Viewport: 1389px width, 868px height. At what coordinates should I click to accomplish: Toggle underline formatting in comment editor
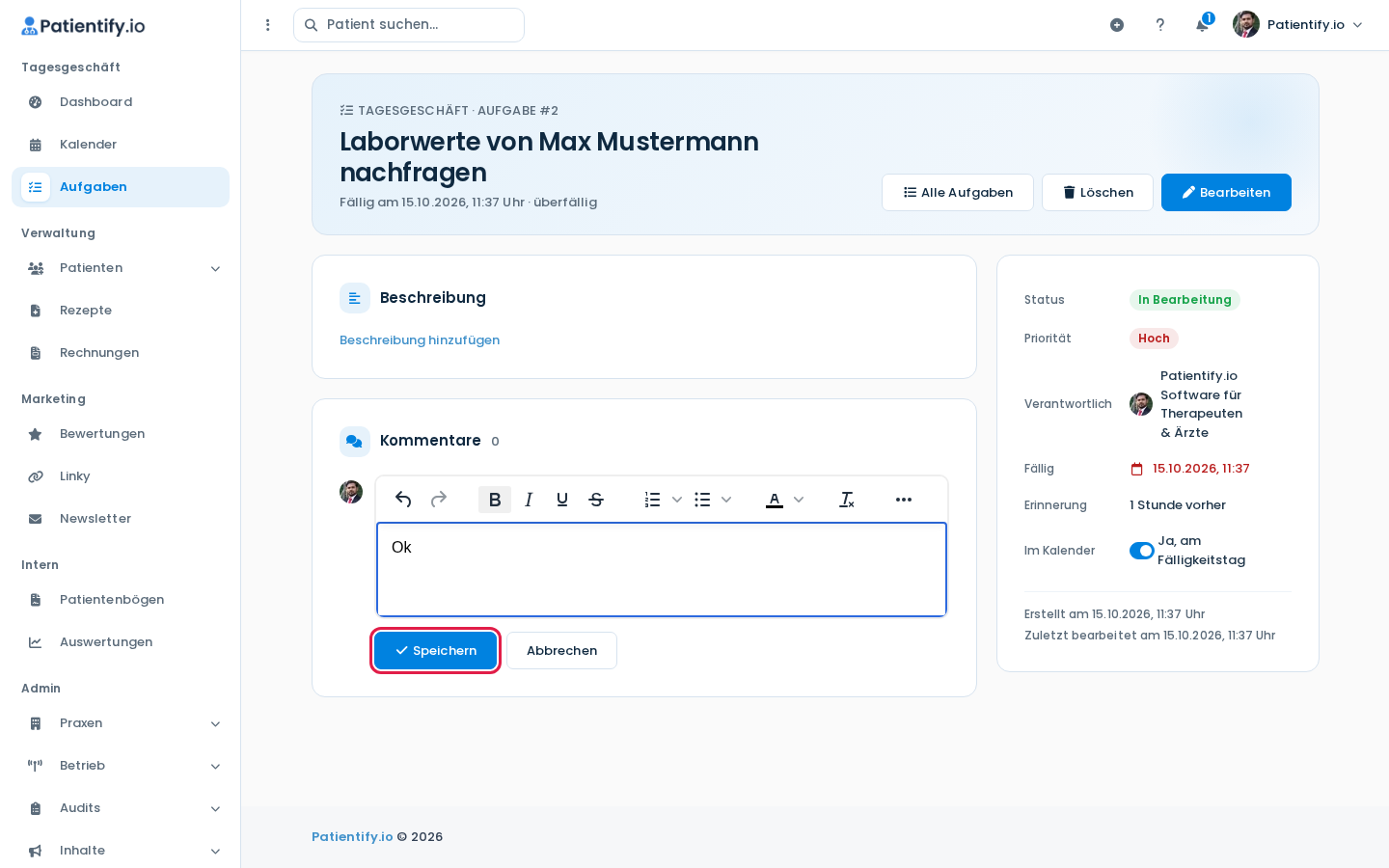tap(562, 500)
